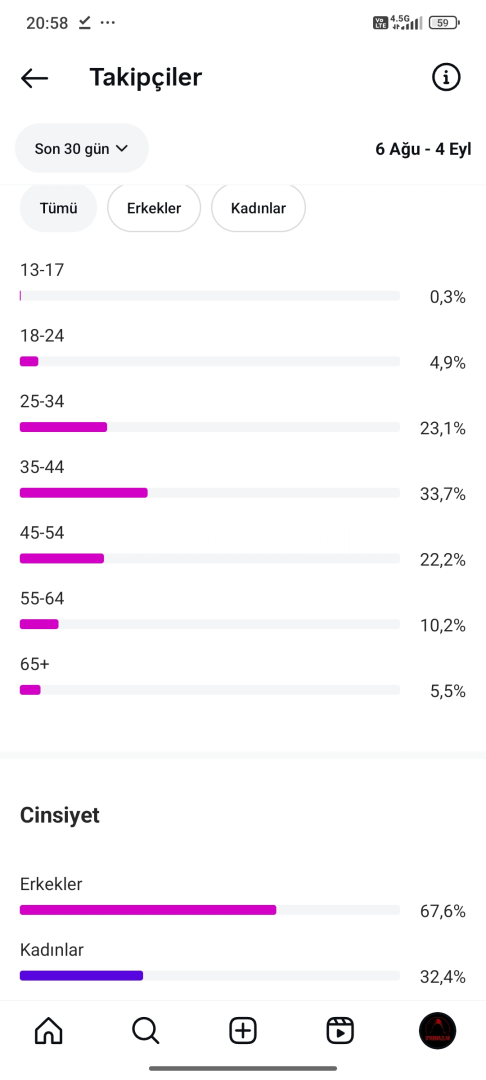Tap the back arrow icon
This screenshot has width=486, height=1080.
click(34, 79)
